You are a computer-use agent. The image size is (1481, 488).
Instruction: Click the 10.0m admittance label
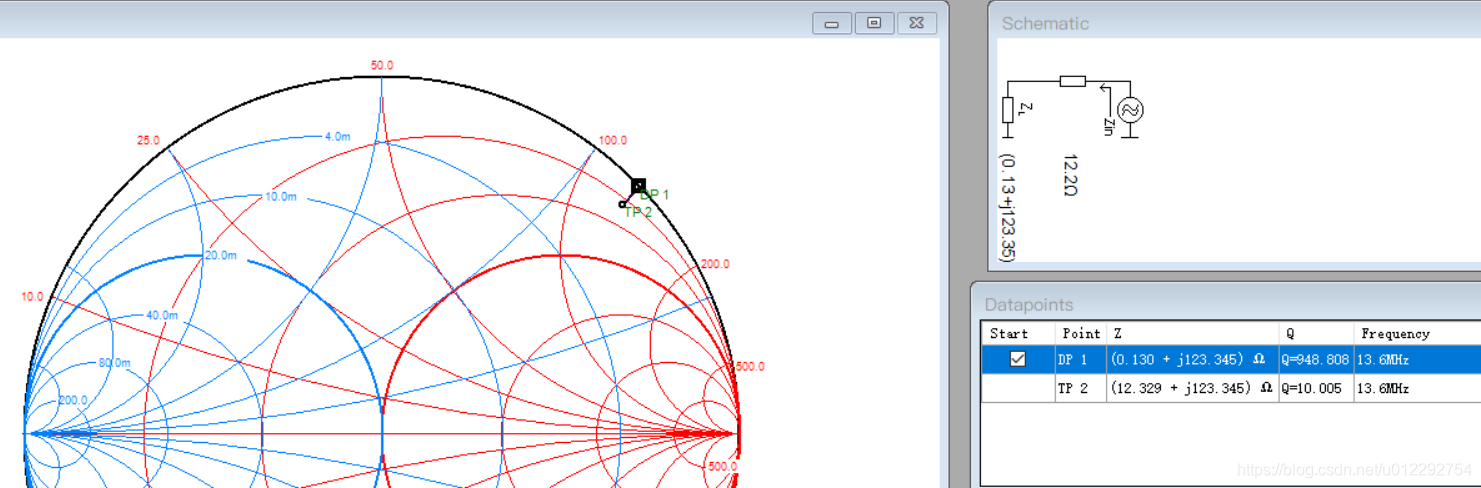pyautogui.click(x=281, y=197)
